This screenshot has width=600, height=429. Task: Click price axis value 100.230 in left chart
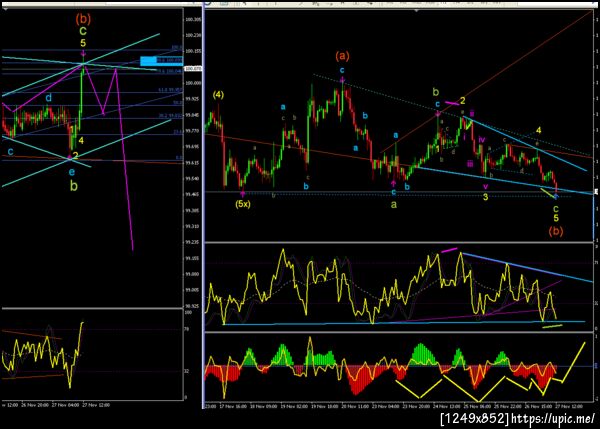click(193, 35)
